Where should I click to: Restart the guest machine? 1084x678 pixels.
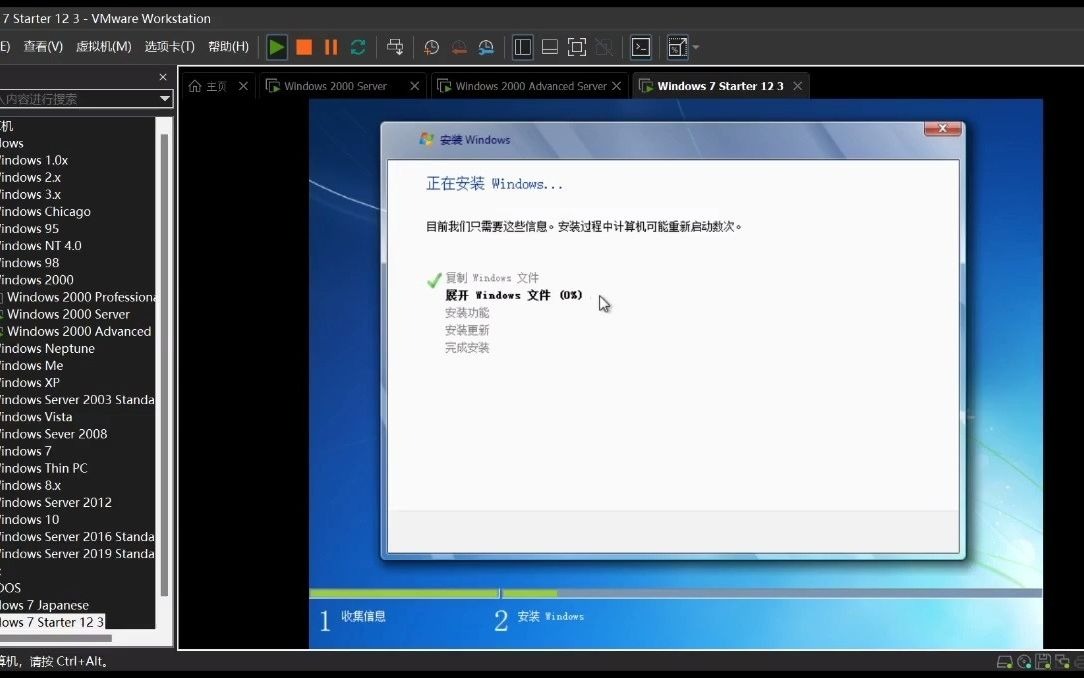point(357,47)
